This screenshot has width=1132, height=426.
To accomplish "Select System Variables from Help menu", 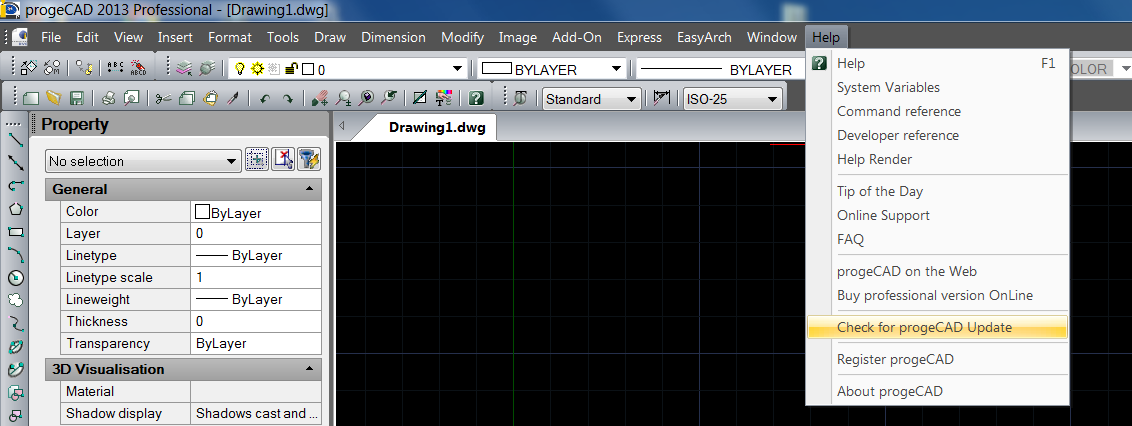I will (888, 87).
